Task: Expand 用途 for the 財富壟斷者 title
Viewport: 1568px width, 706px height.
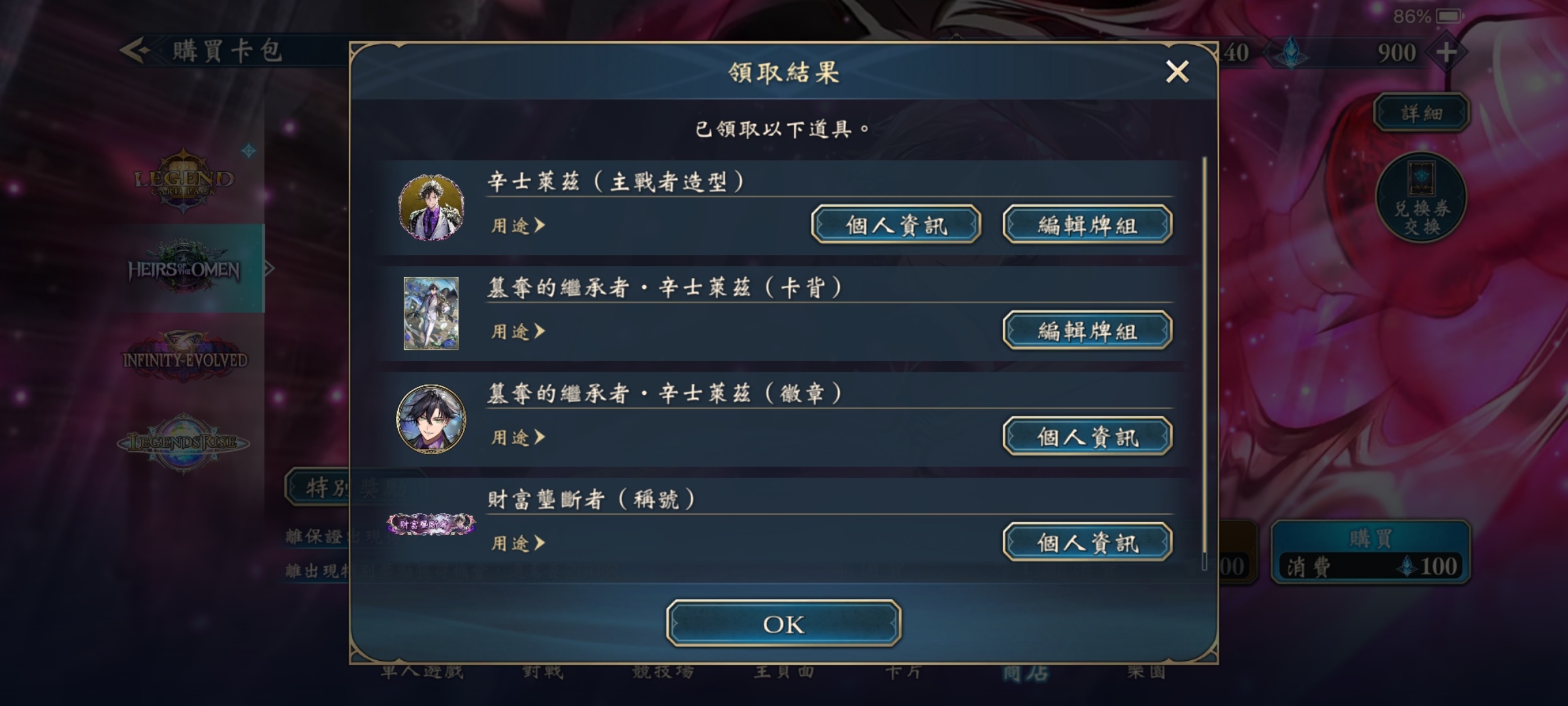Action: pos(517,543)
